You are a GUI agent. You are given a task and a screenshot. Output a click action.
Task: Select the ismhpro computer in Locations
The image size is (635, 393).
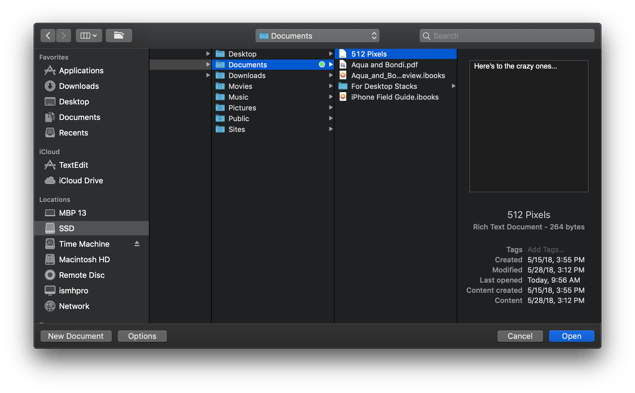[x=92, y=290]
